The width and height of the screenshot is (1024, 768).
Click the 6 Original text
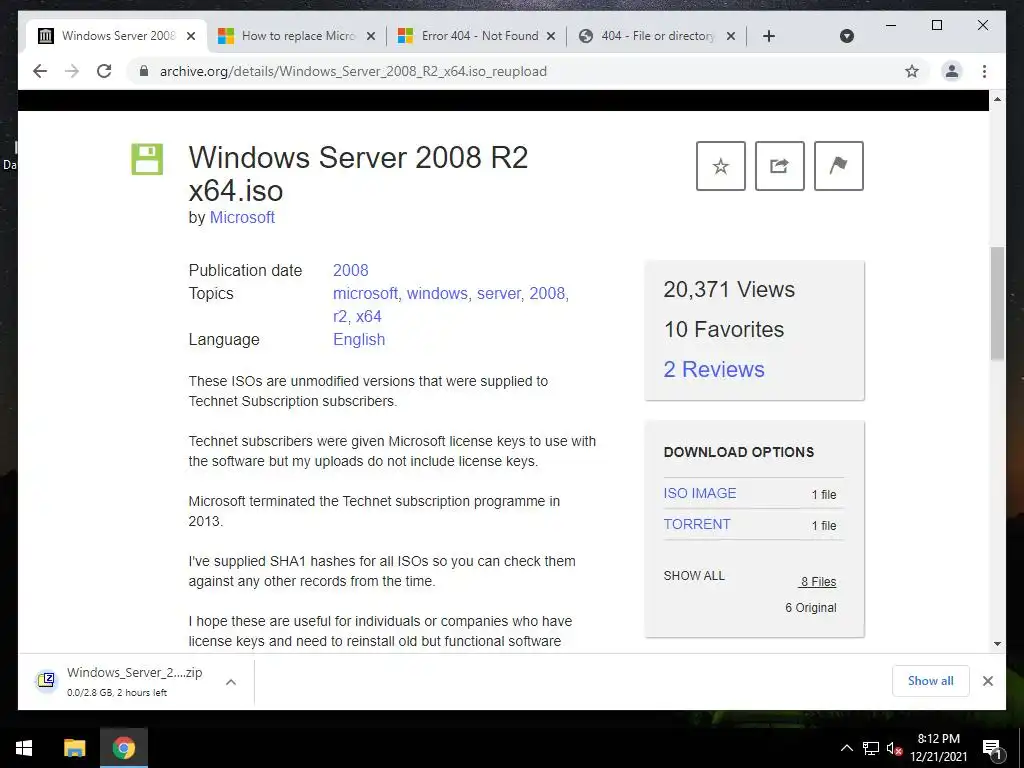click(x=810, y=607)
